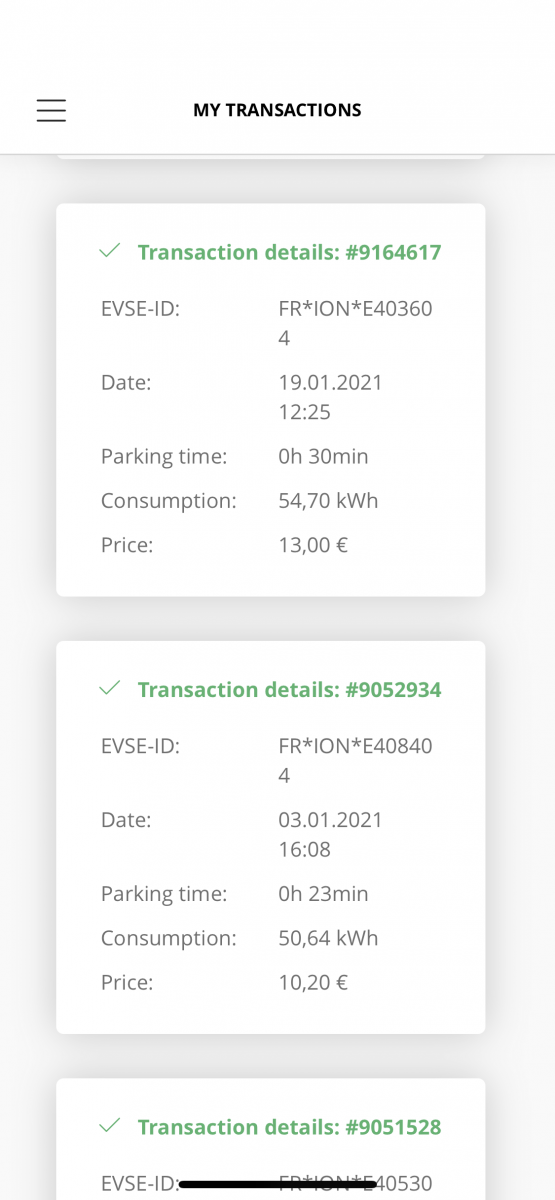Tap the home indicator bar at bottom
555x1200 pixels.
277,1184
